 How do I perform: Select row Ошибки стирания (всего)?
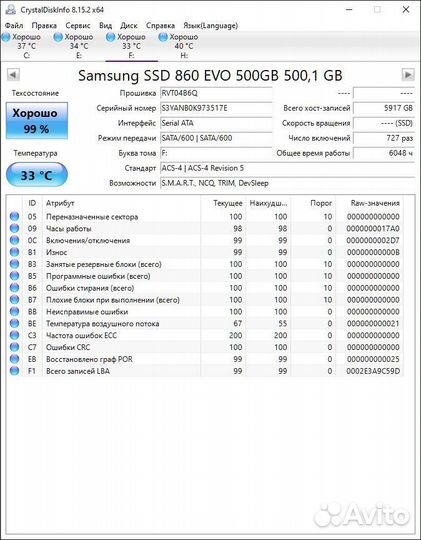[x=205, y=288]
